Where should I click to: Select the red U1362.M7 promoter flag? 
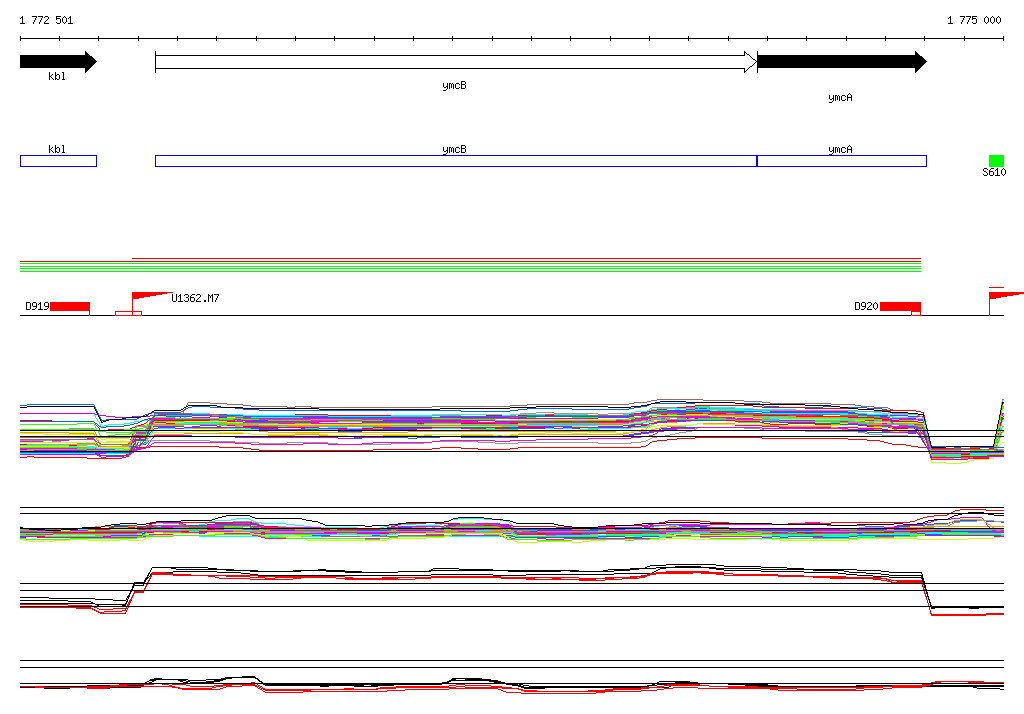pyautogui.click(x=148, y=296)
